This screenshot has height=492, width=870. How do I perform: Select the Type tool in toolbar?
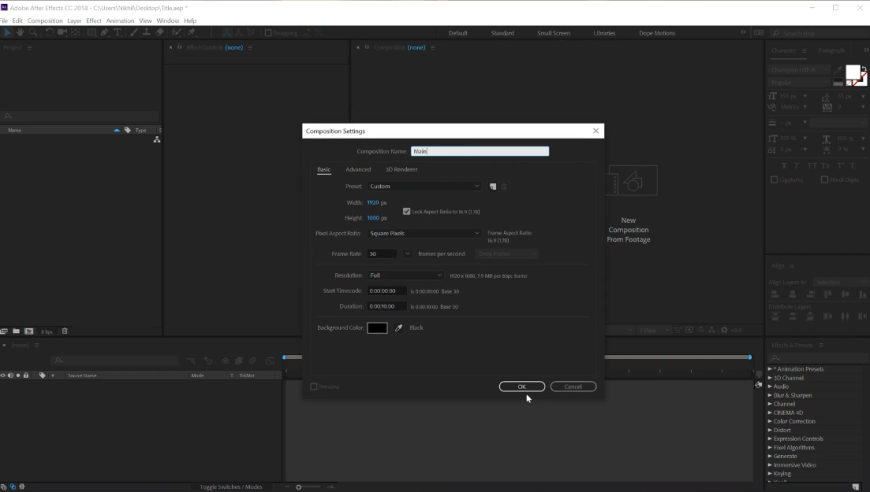118,33
